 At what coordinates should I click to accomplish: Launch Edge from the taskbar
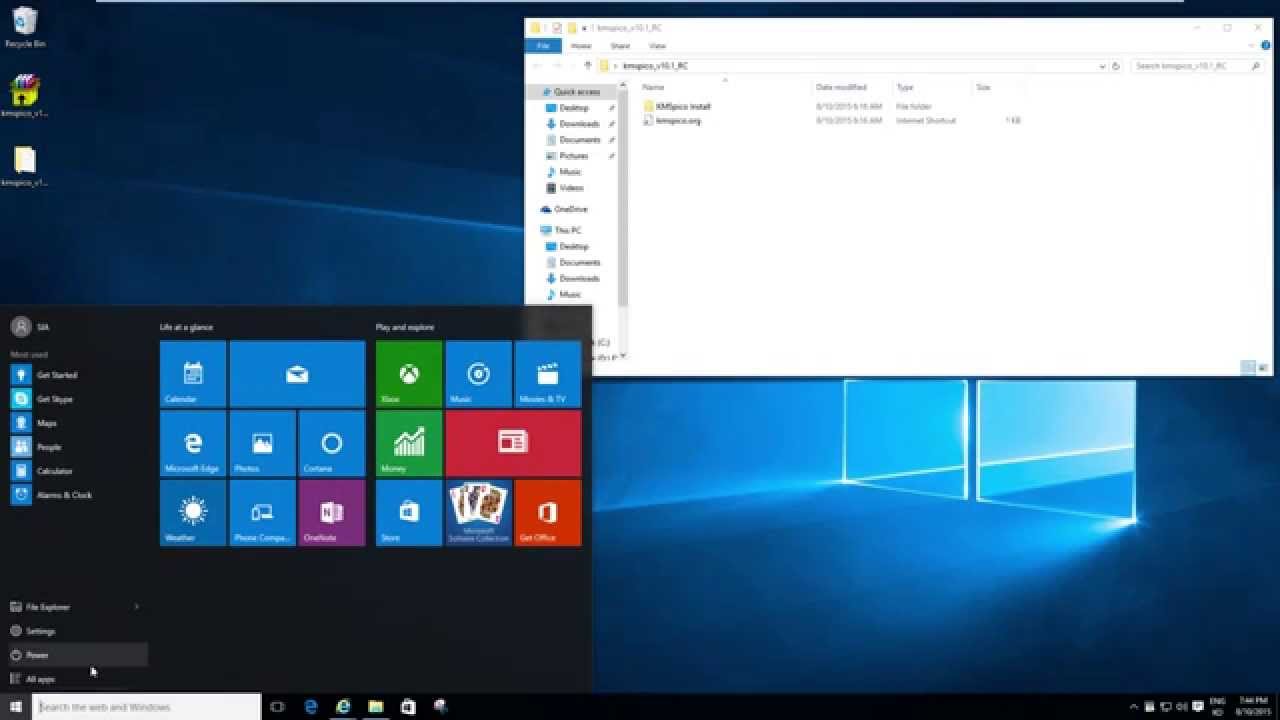point(311,707)
